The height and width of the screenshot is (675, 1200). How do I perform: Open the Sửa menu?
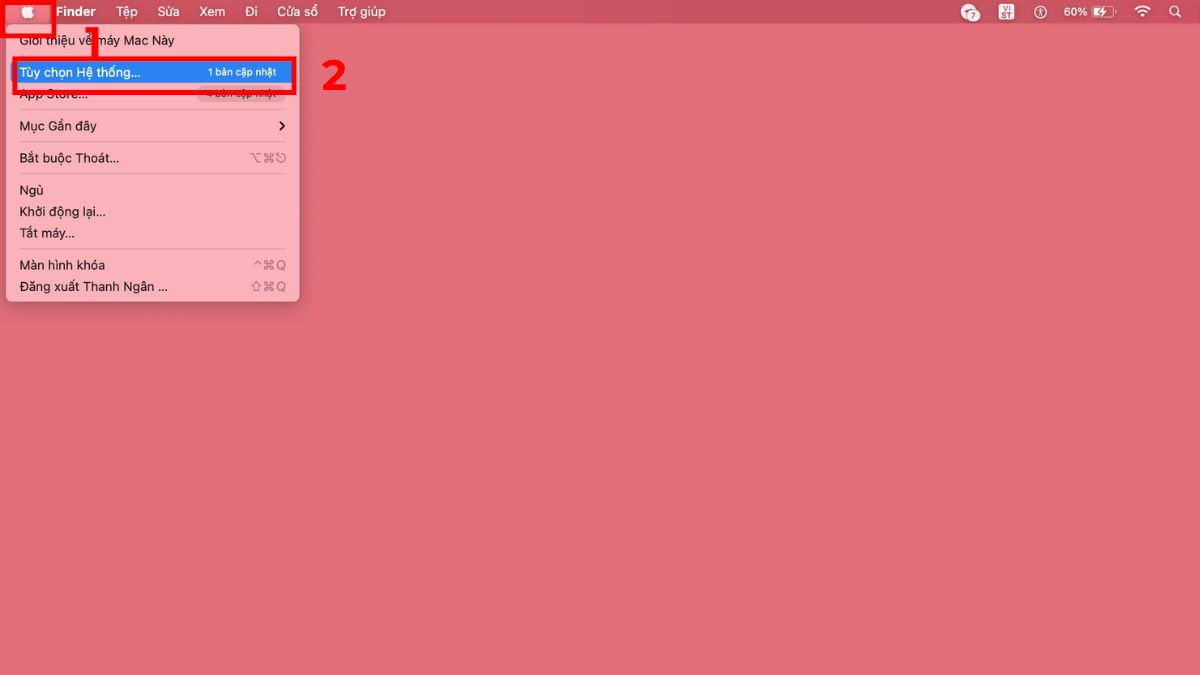point(168,12)
